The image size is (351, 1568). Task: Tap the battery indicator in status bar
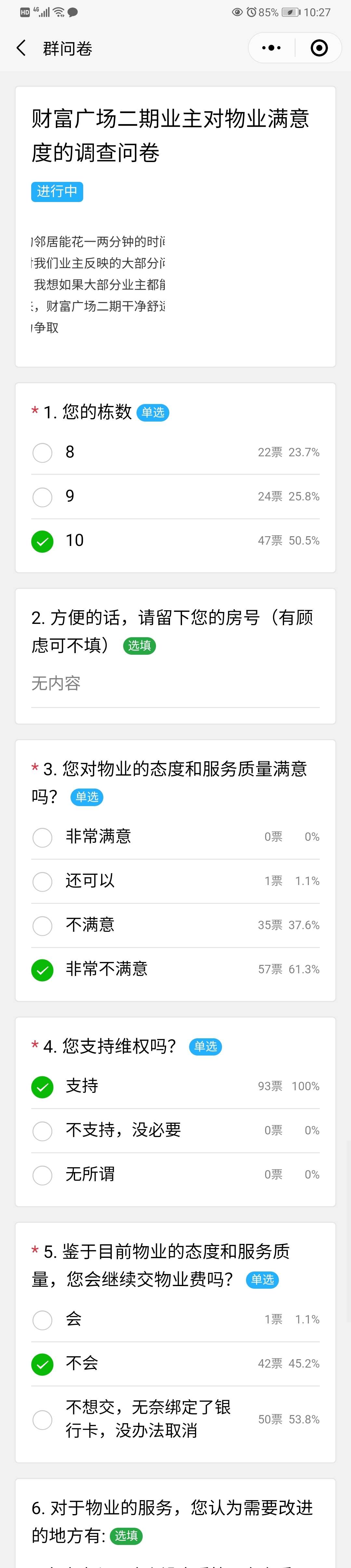click(x=291, y=12)
